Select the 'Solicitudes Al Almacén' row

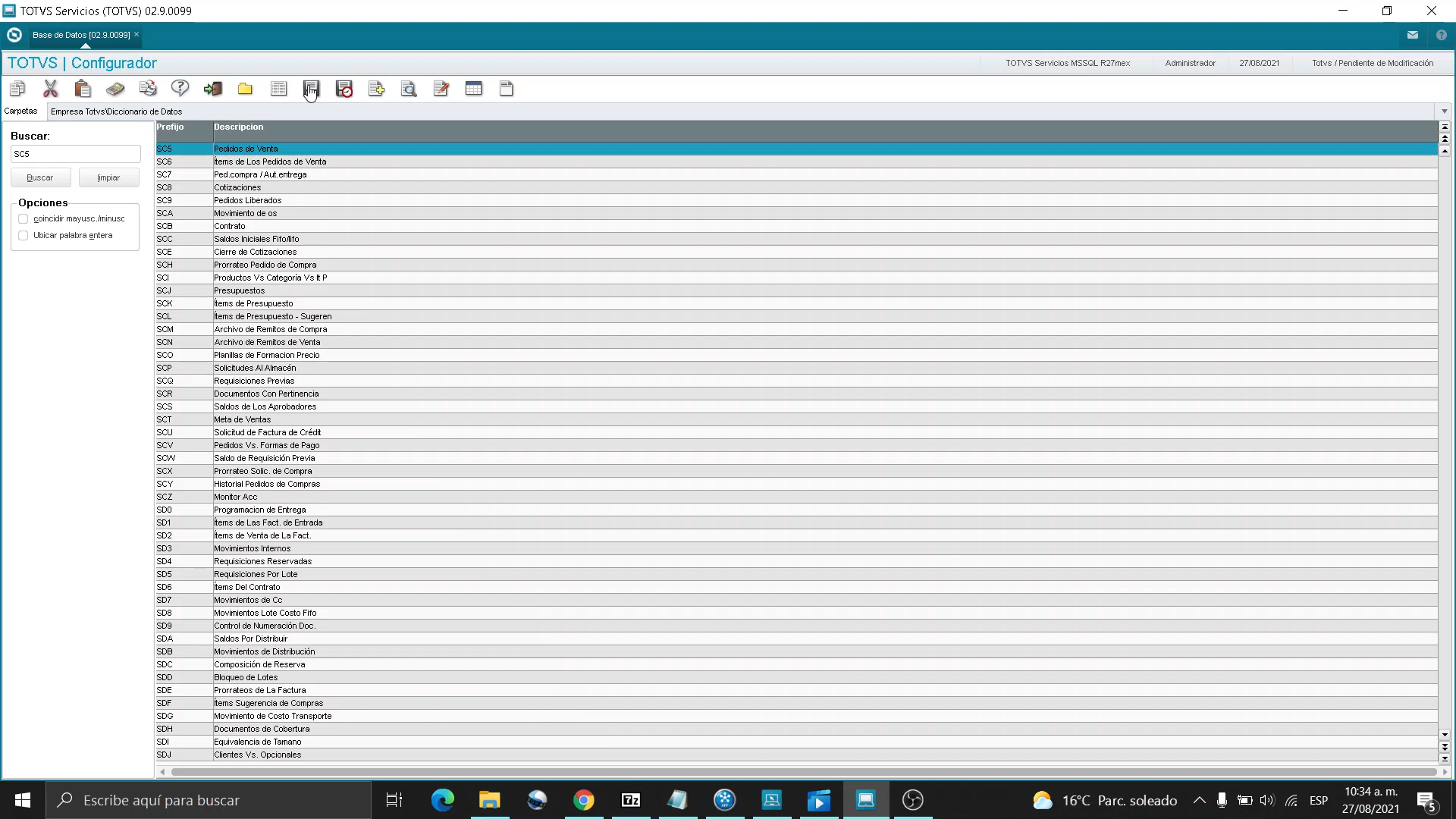tap(796, 368)
